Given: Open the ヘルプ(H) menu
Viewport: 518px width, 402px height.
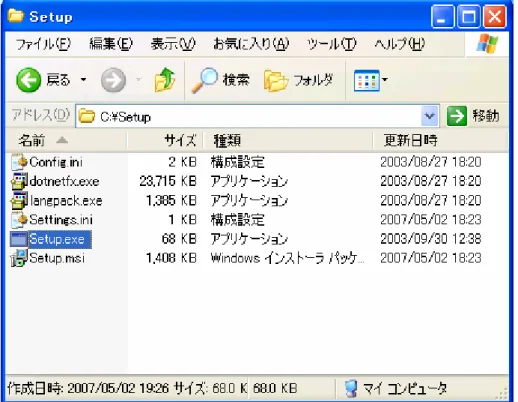Looking at the screenshot, I should pos(400,44).
